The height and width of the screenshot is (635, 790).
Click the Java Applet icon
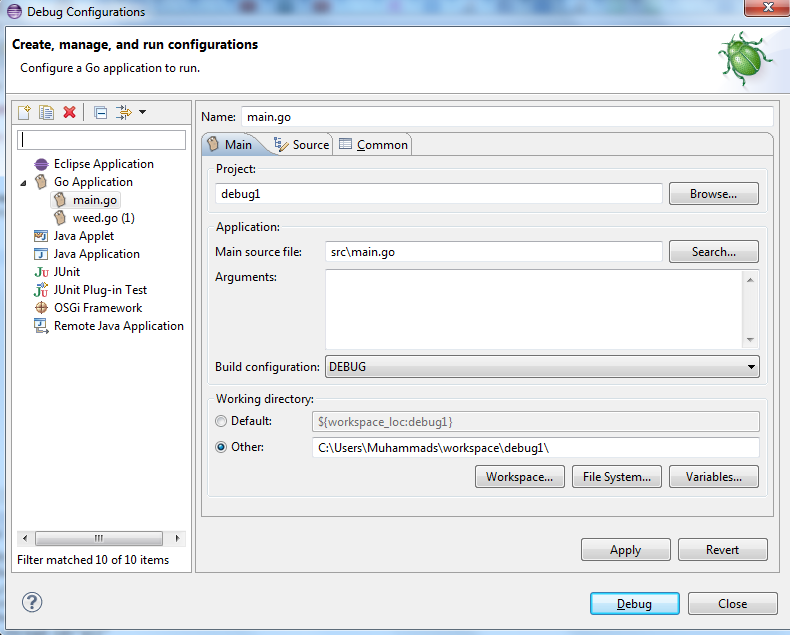(41, 236)
